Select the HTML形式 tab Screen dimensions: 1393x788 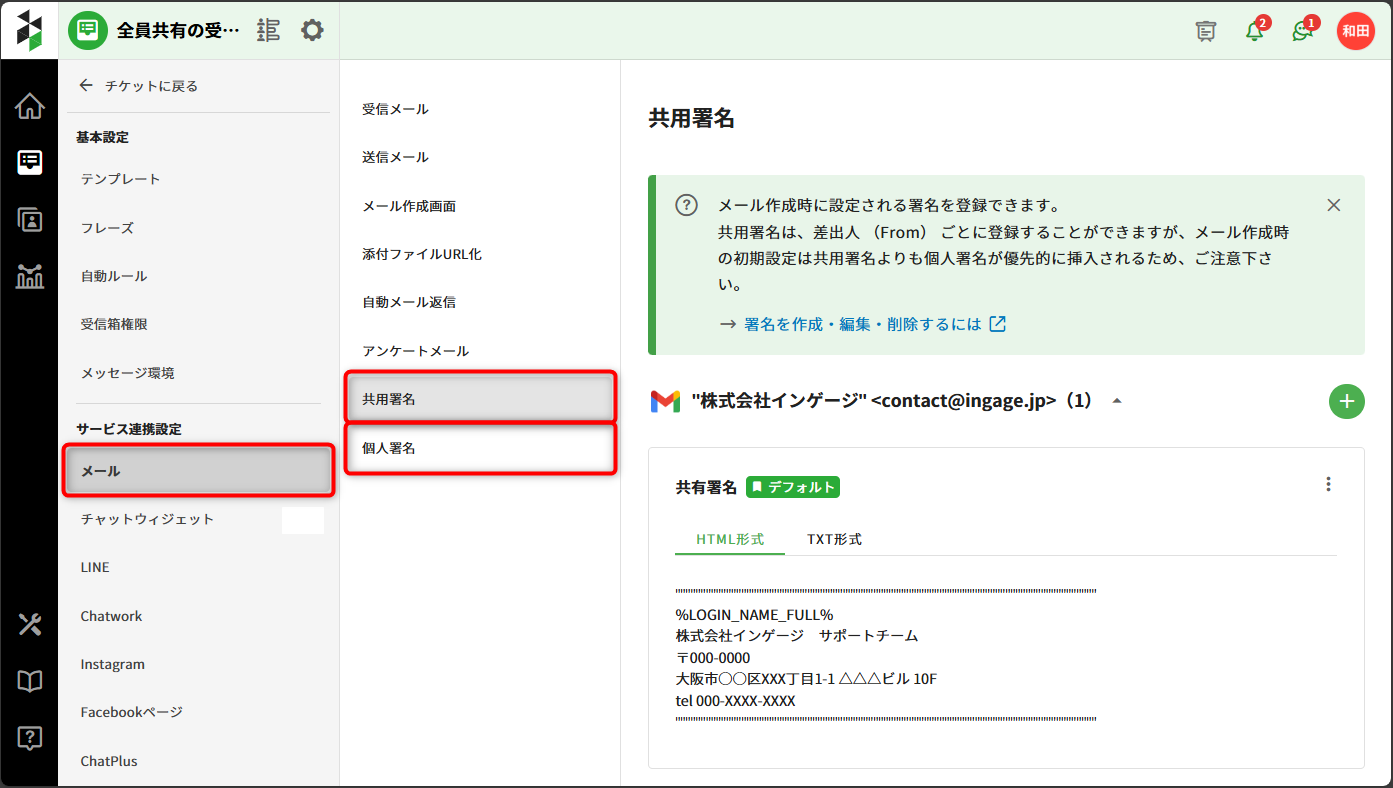click(730, 539)
